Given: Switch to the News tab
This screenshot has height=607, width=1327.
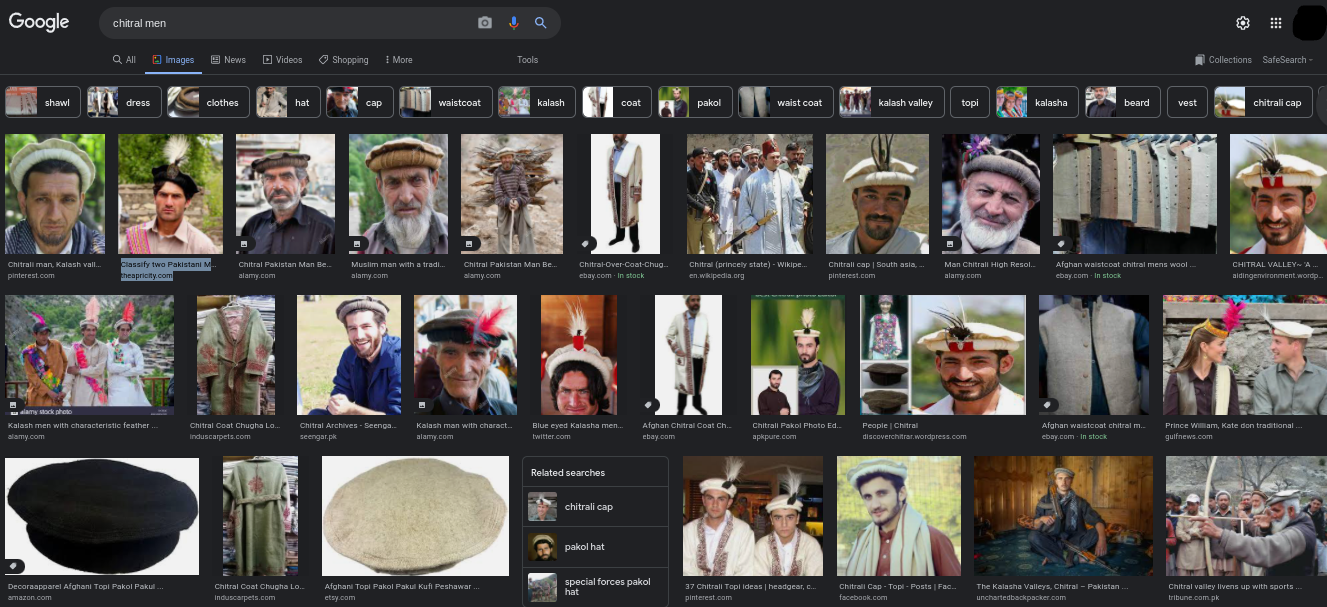Looking at the screenshot, I should point(228,60).
